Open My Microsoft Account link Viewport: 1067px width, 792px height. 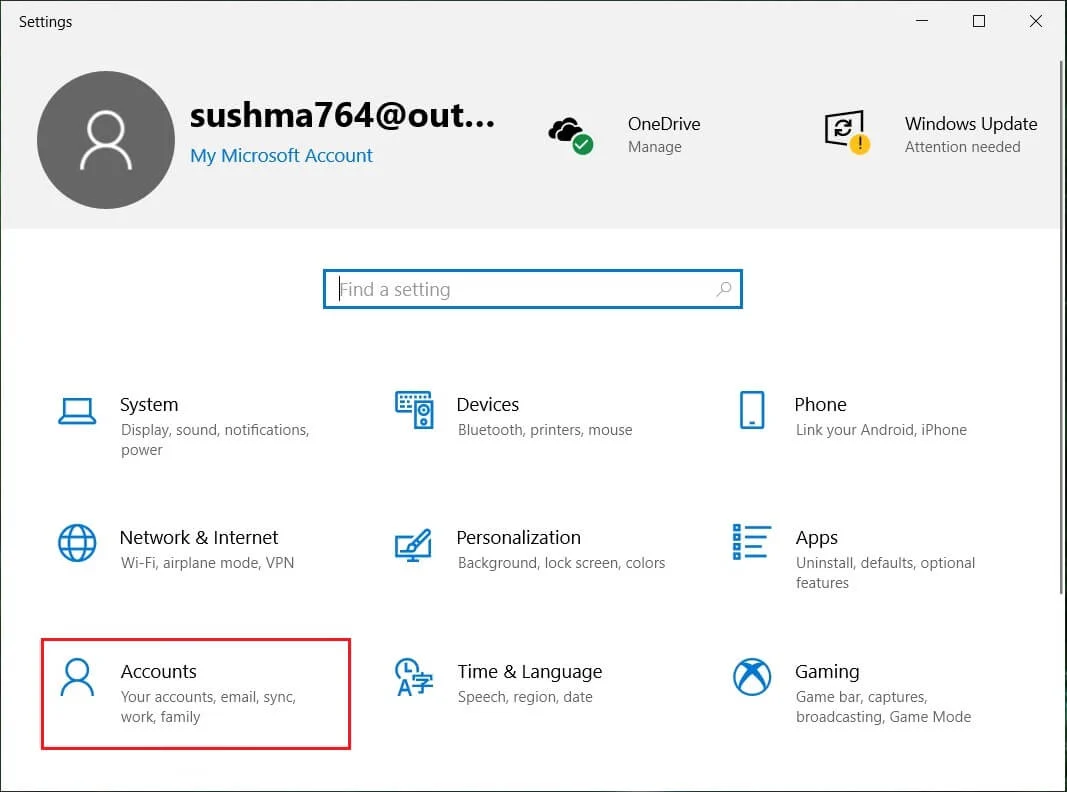[281, 156]
